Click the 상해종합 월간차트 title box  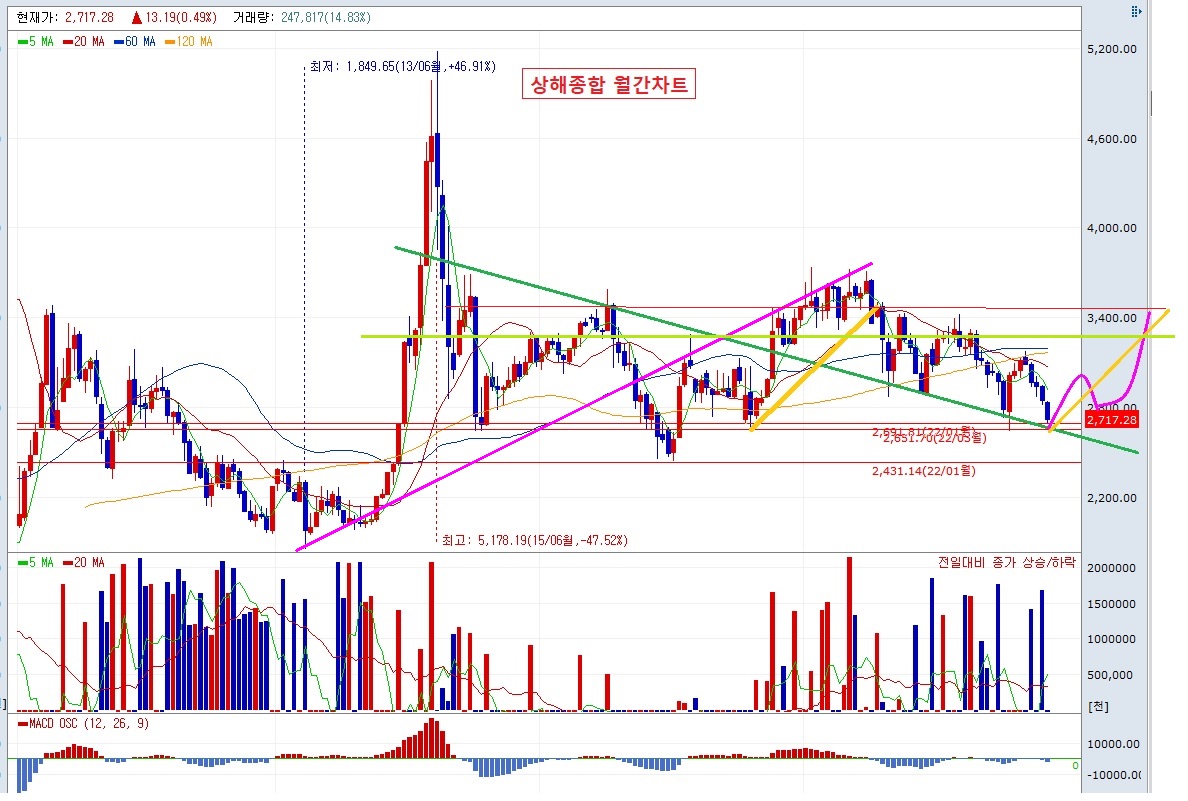pyautogui.click(x=608, y=85)
